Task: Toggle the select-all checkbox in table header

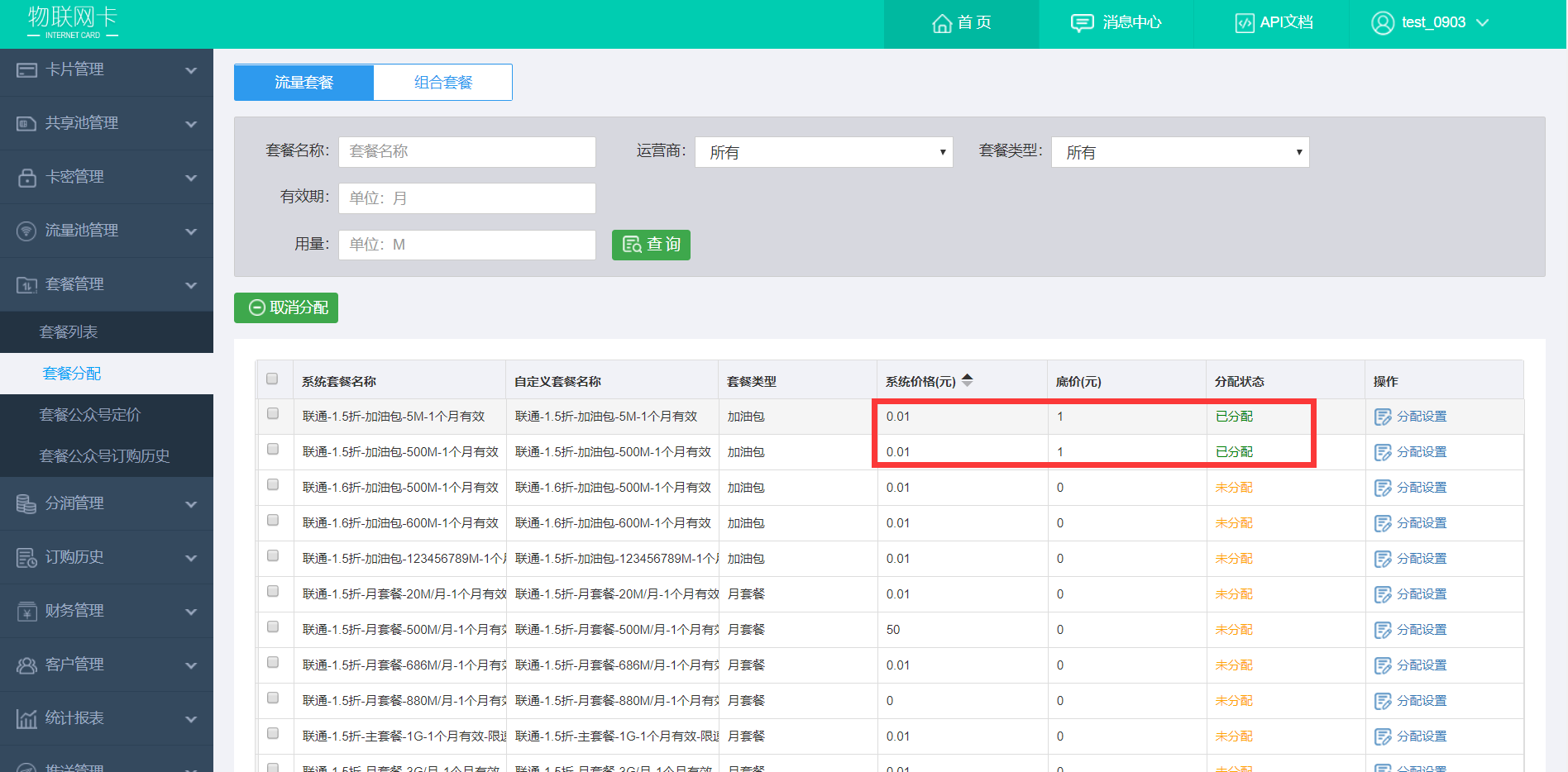Action: (273, 379)
